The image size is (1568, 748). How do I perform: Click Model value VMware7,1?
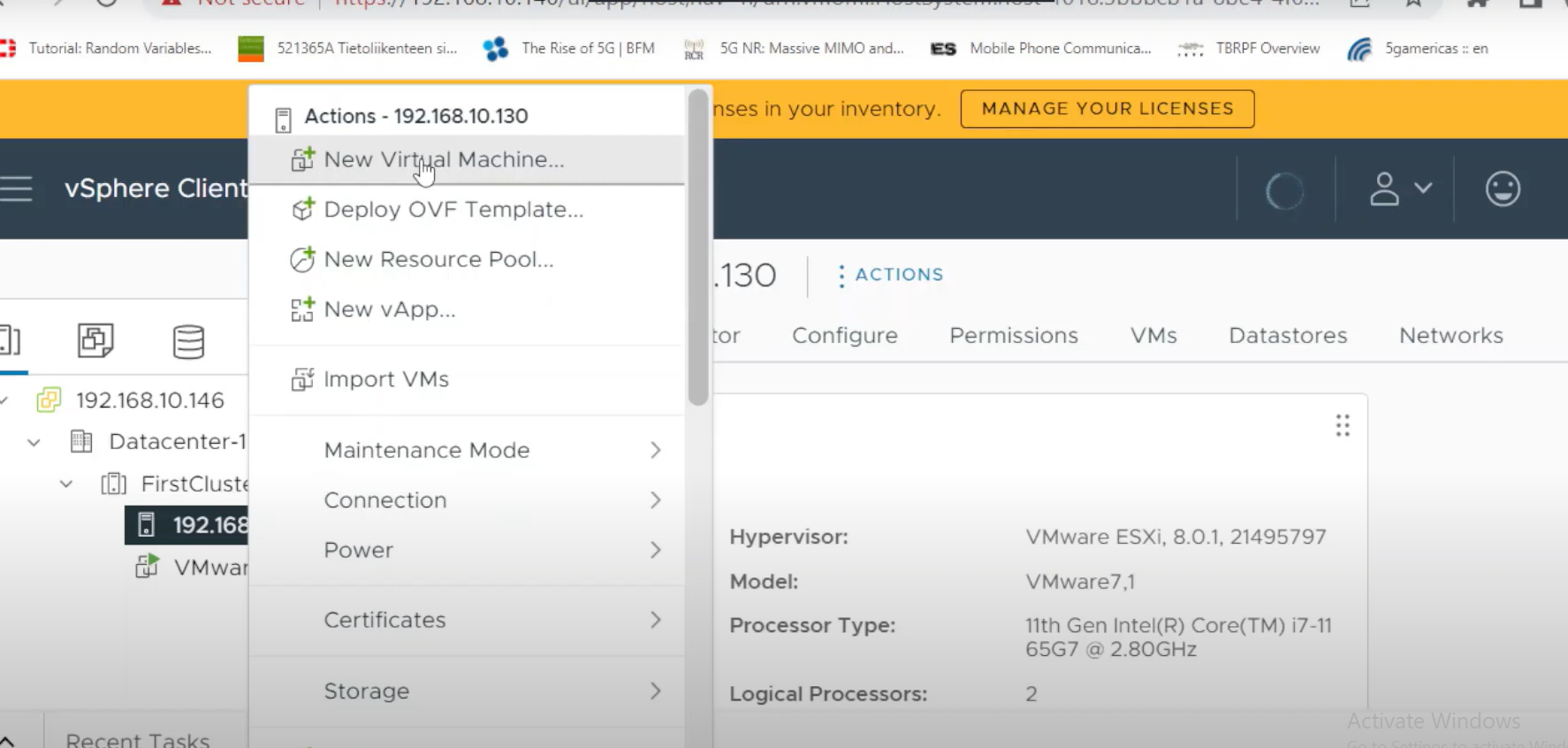coord(1080,582)
